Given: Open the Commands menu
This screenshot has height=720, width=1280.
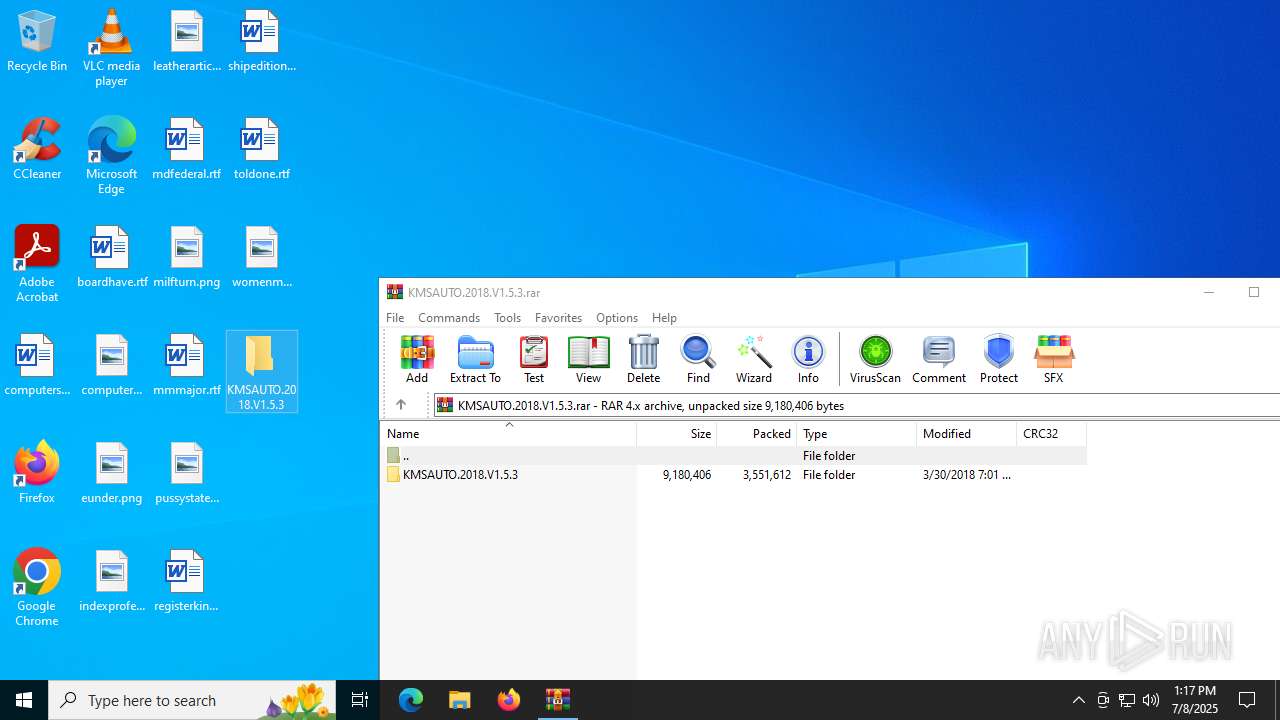Looking at the screenshot, I should coord(449,317).
